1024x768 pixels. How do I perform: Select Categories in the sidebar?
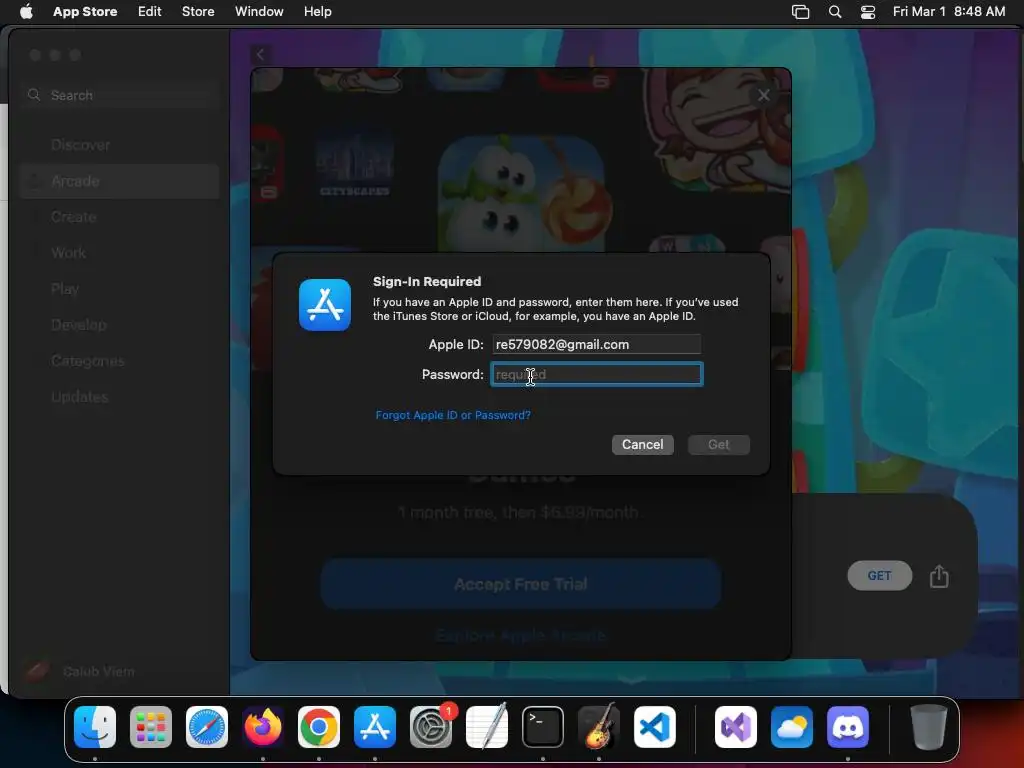(119, 360)
